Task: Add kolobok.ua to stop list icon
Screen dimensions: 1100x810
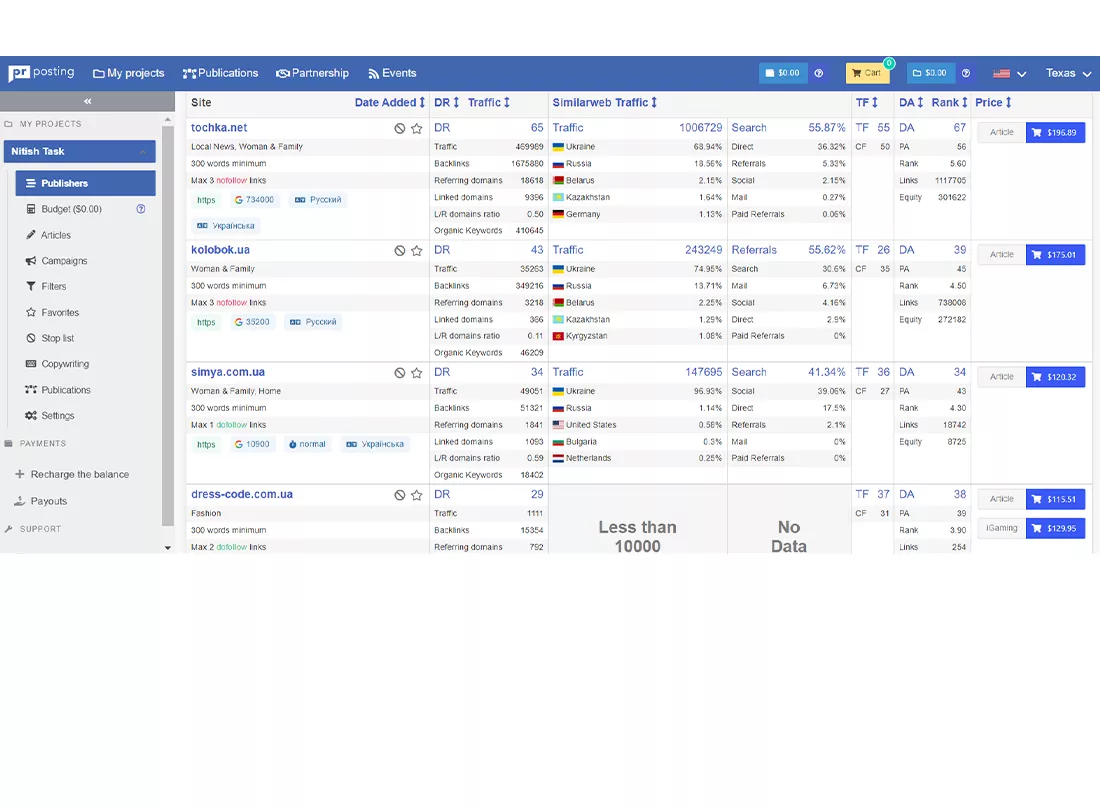Action: click(x=399, y=250)
